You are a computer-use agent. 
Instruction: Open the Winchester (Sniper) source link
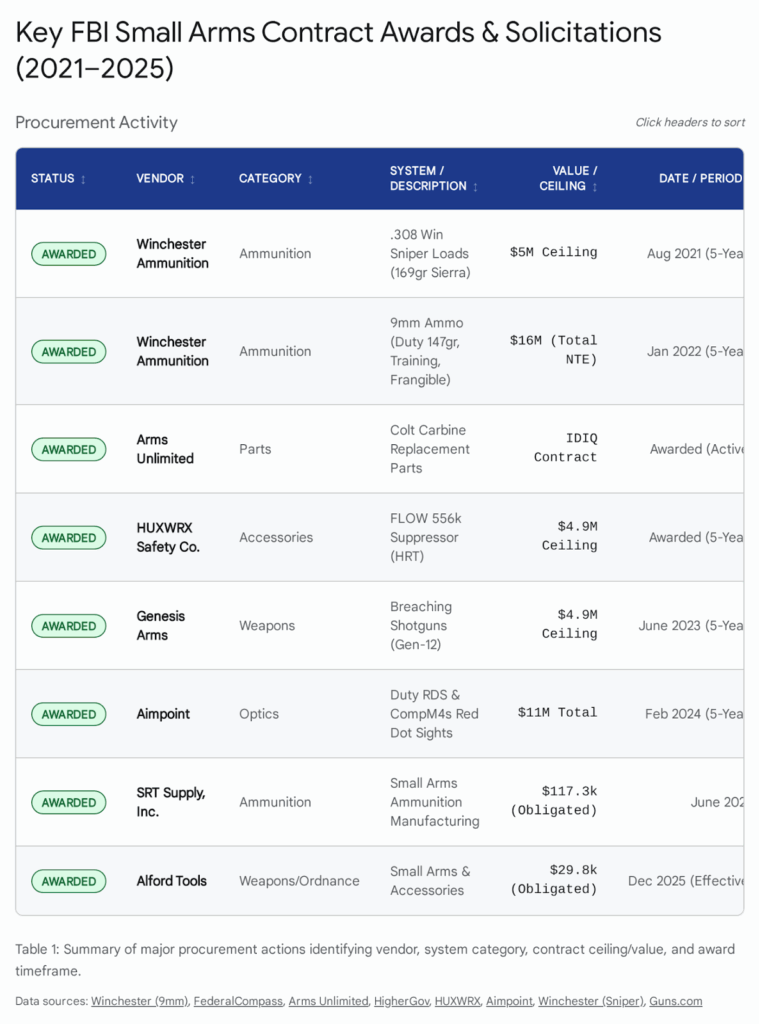(x=593, y=1001)
